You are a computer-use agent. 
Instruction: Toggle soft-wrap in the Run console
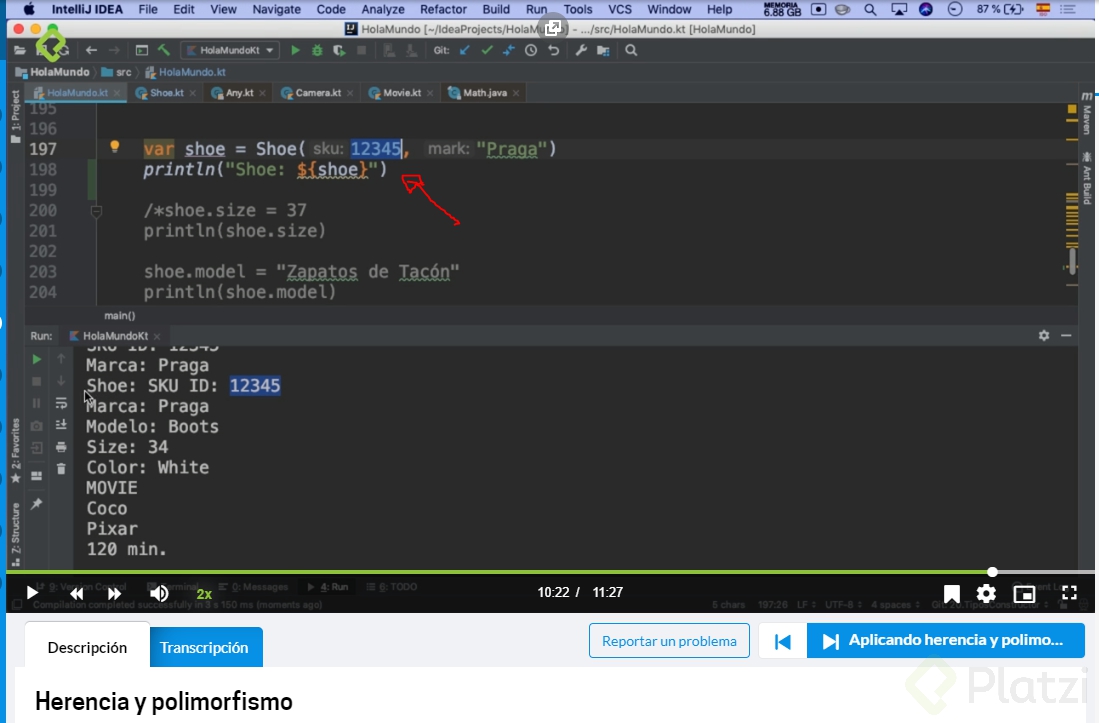click(x=61, y=404)
